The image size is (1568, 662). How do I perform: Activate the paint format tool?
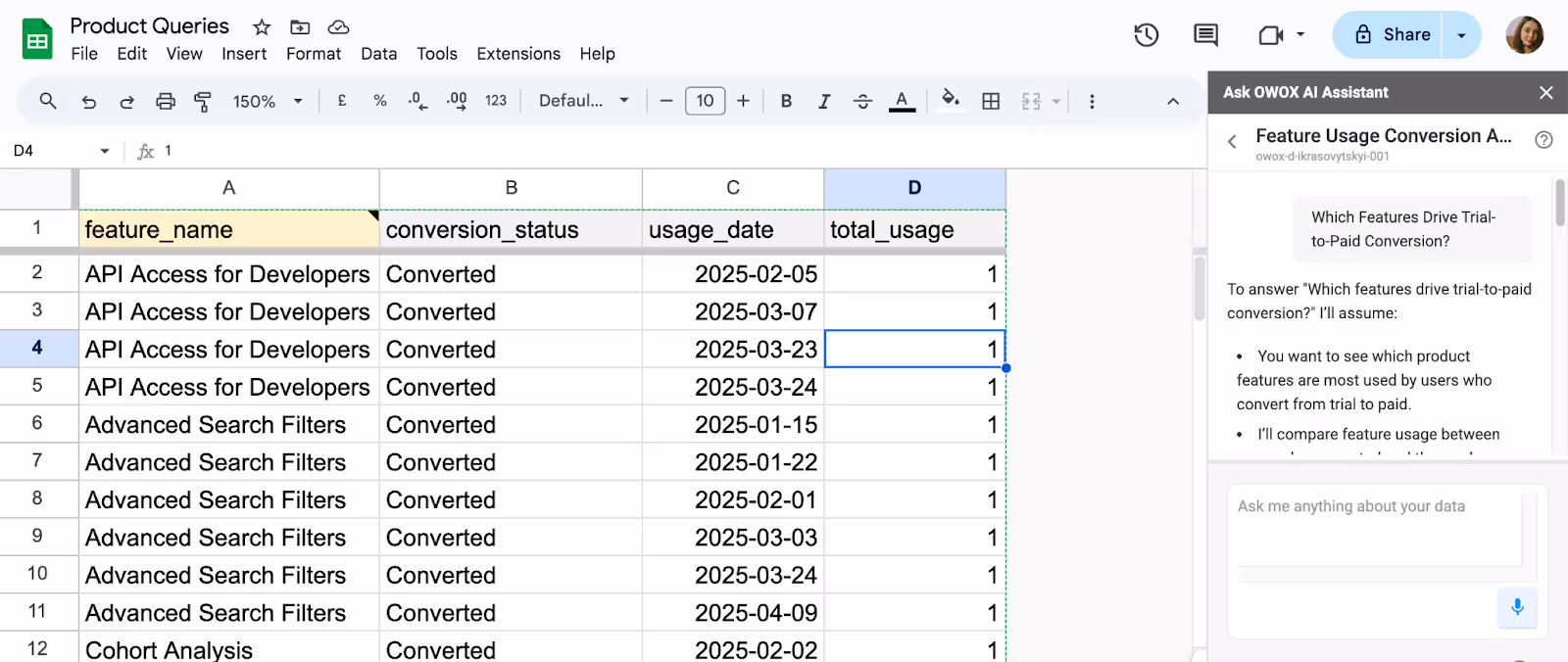[x=203, y=101]
